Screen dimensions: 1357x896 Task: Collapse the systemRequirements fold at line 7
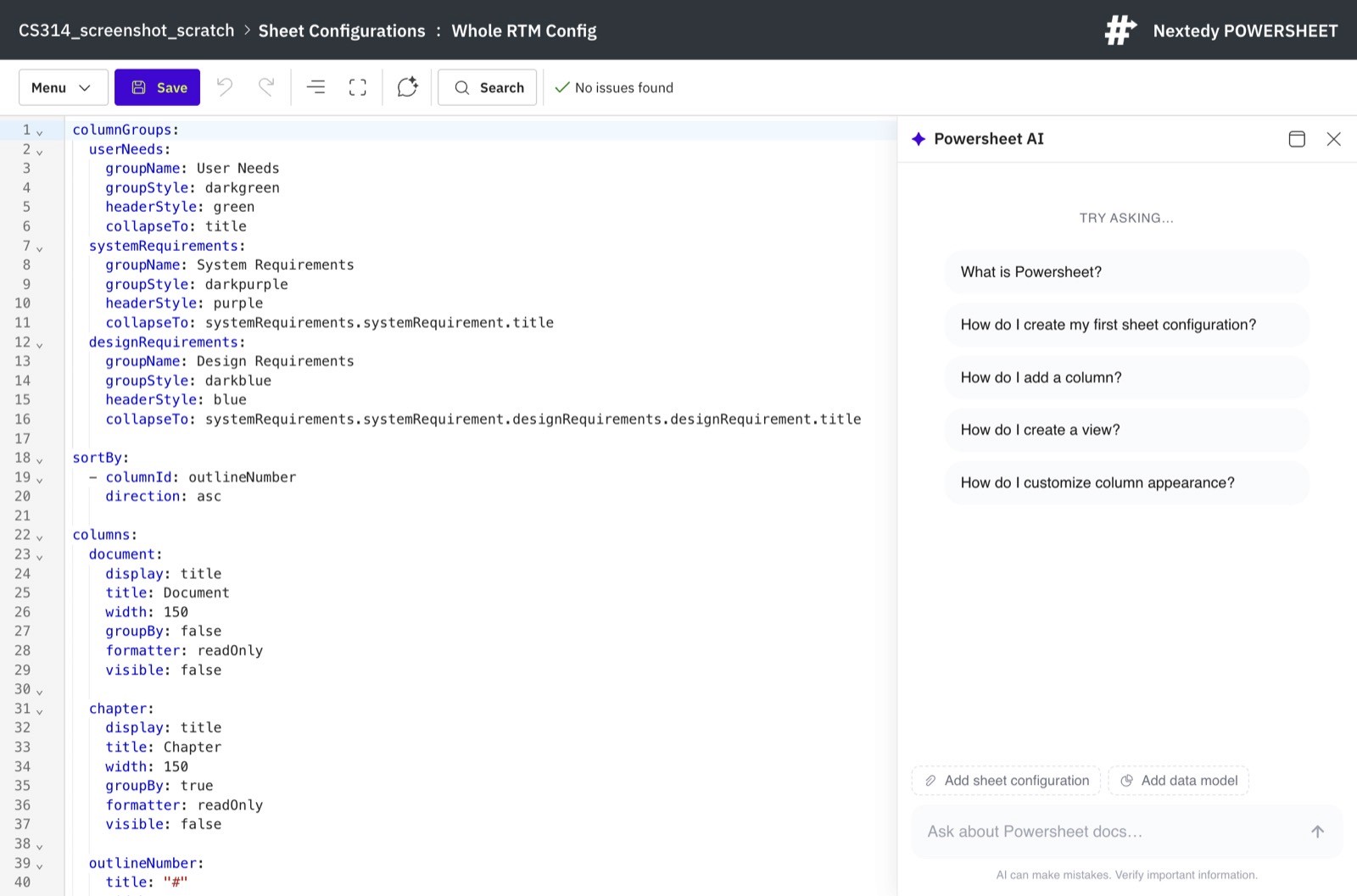tap(40, 248)
